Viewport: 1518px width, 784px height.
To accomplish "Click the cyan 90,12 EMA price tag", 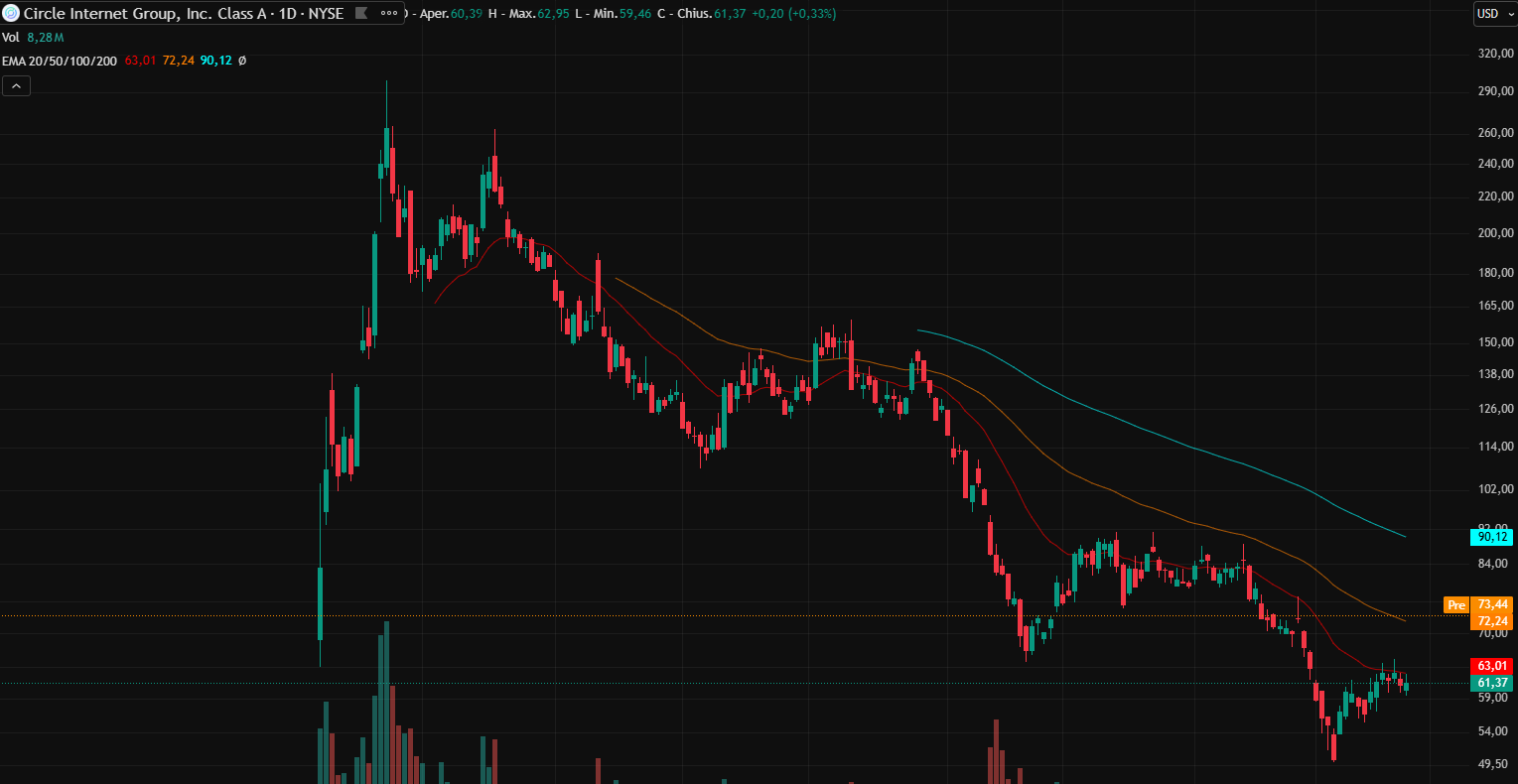I will [1492, 537].
